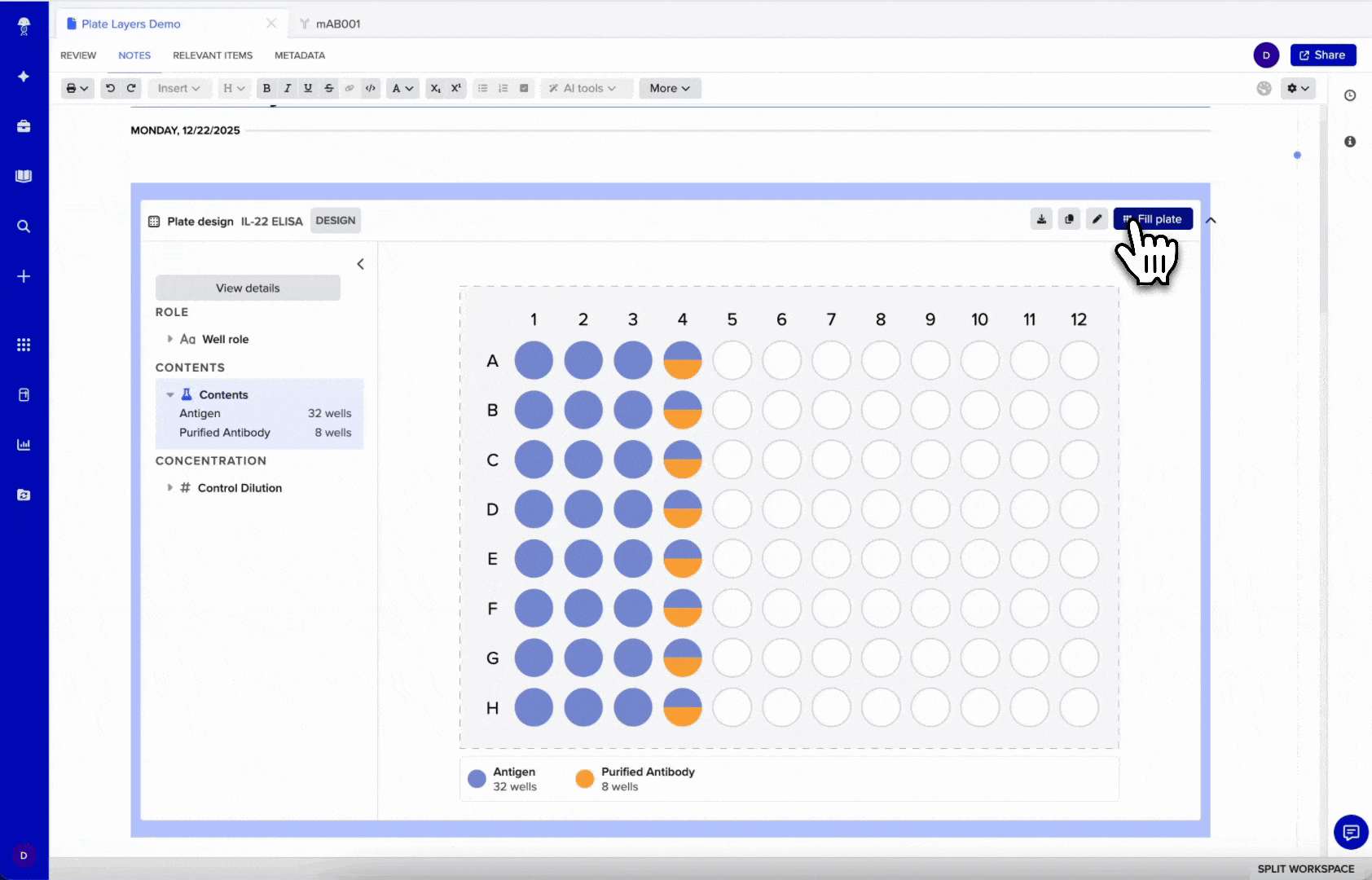Screen dimensions: 1372x880
Task: Open the AI tools dropdown
Action: click(586, 88)
